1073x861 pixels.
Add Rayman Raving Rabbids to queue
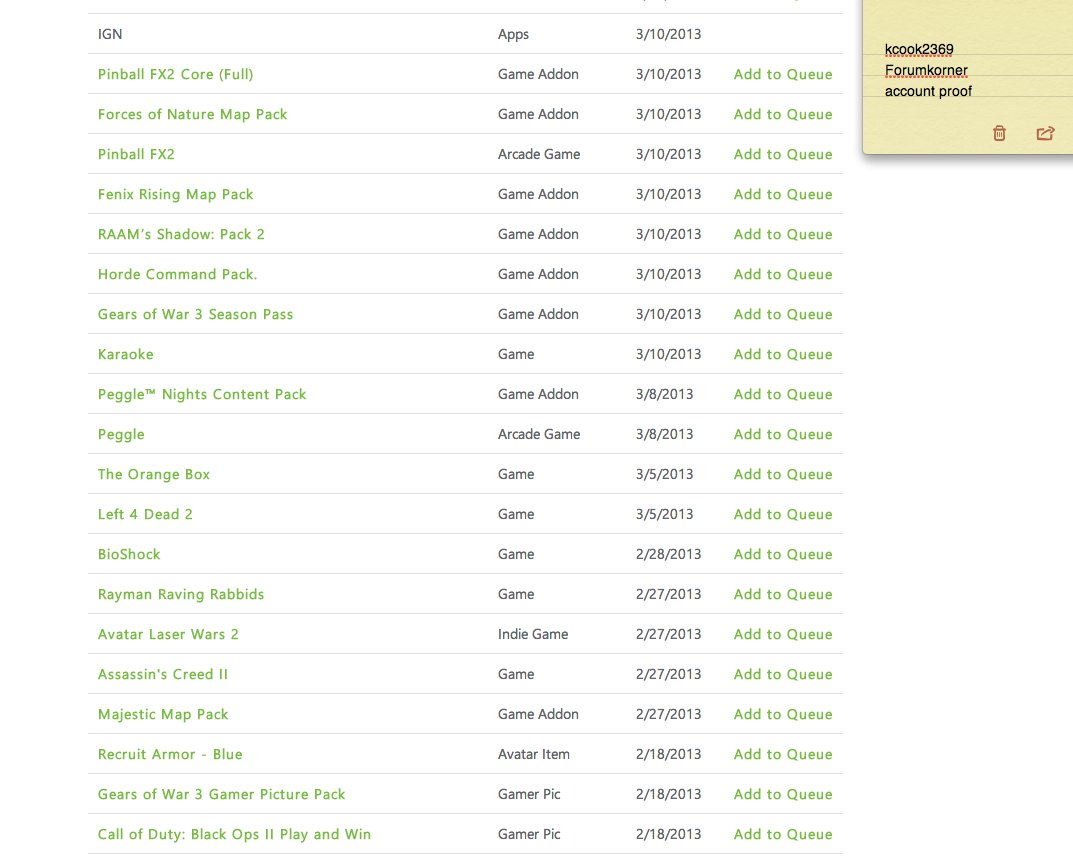pos(783,594)
